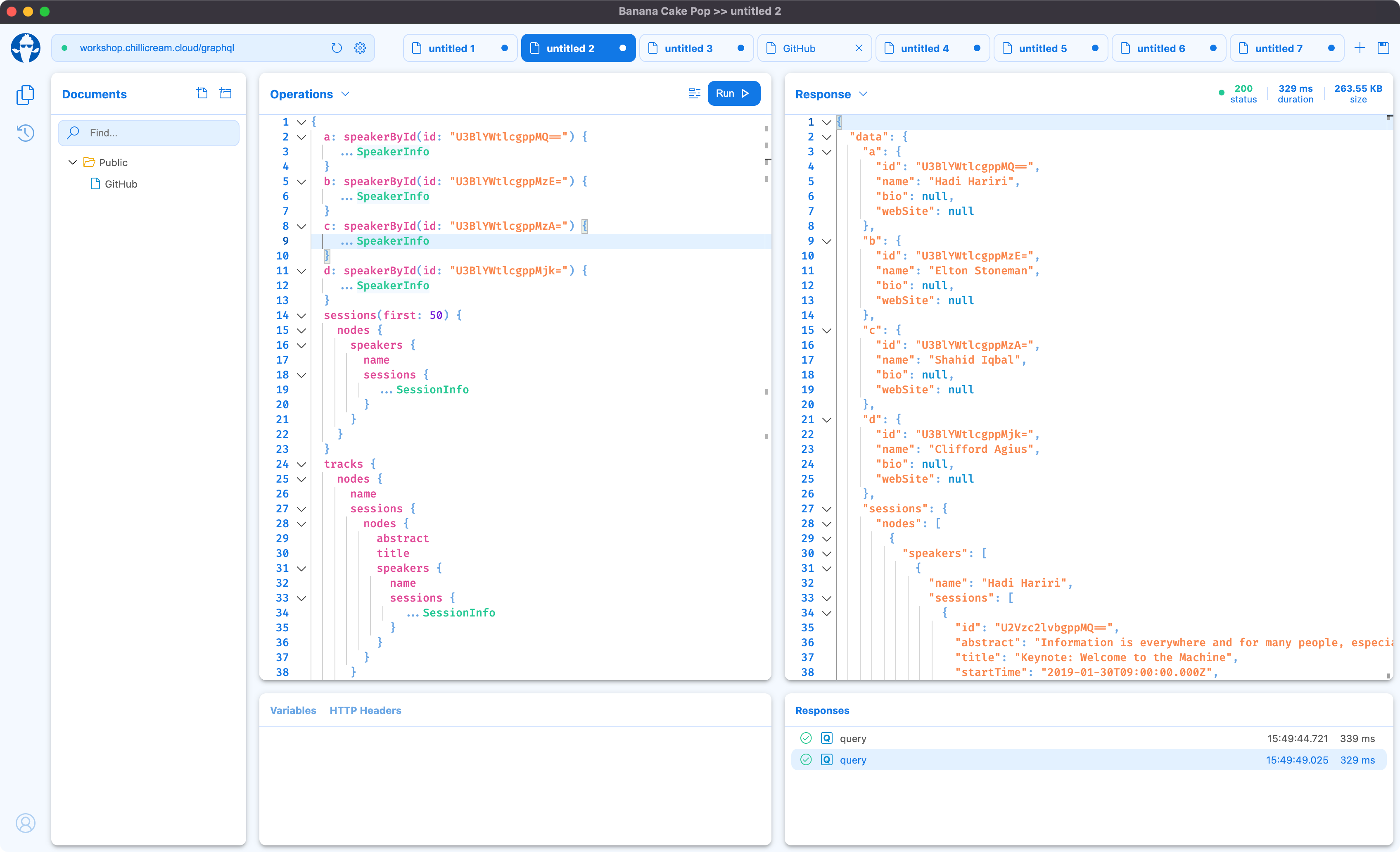Click the new document icon in the Documents panel
Screen dimensions: 1400x852
[202, 93]
